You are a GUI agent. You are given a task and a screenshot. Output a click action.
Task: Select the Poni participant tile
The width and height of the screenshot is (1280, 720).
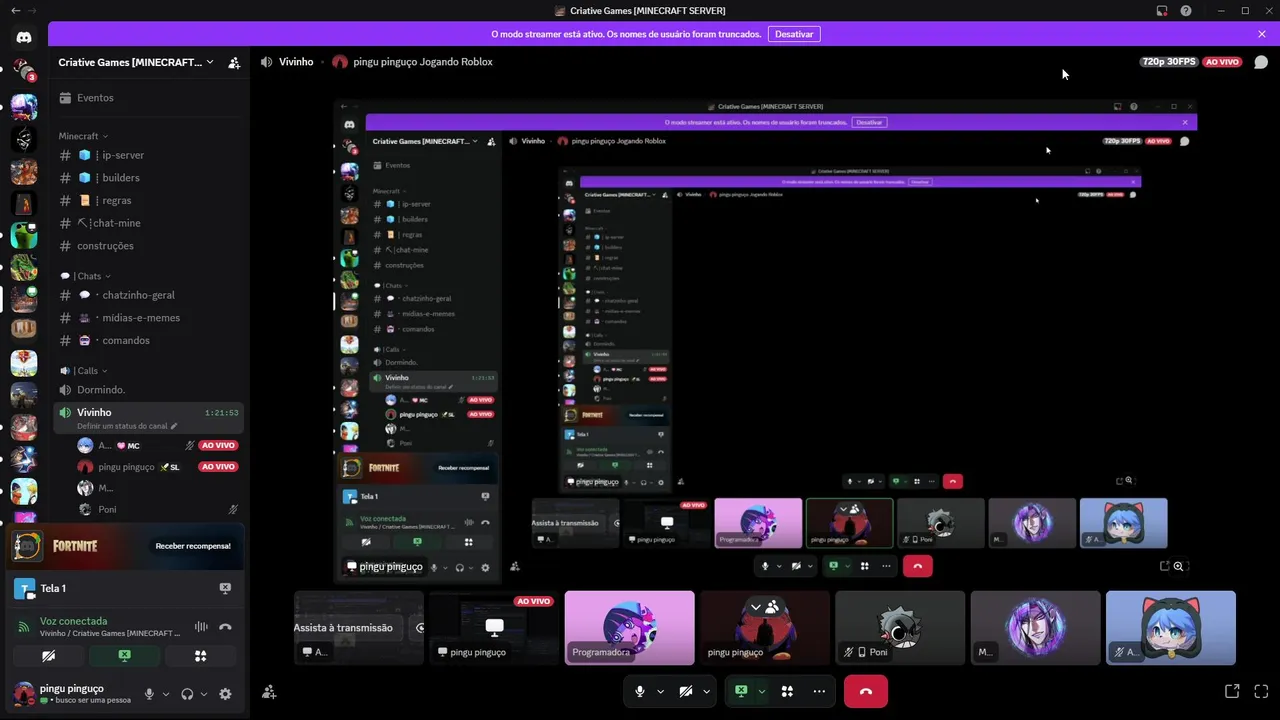(900, 628)
